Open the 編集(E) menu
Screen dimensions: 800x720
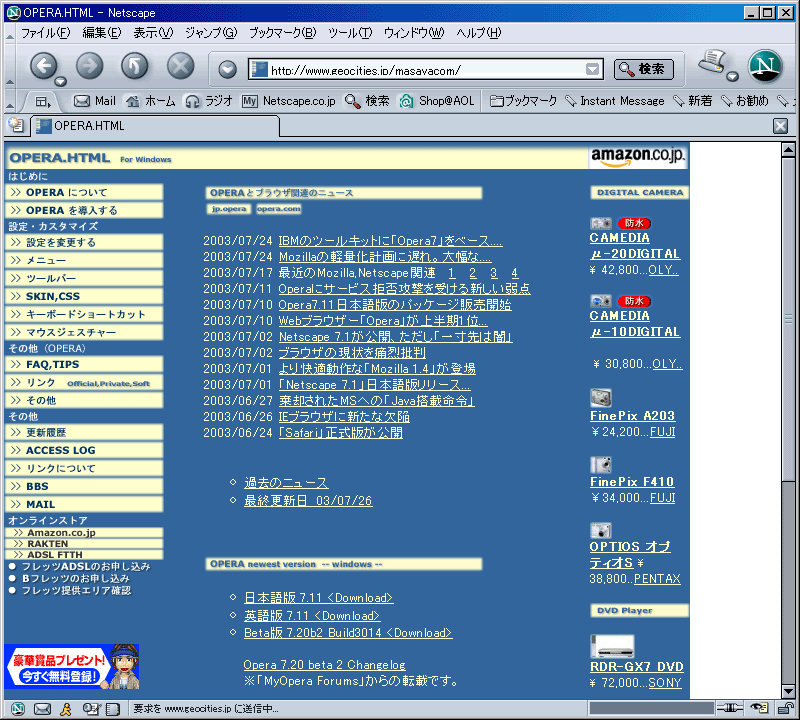[x=102, y=33]
